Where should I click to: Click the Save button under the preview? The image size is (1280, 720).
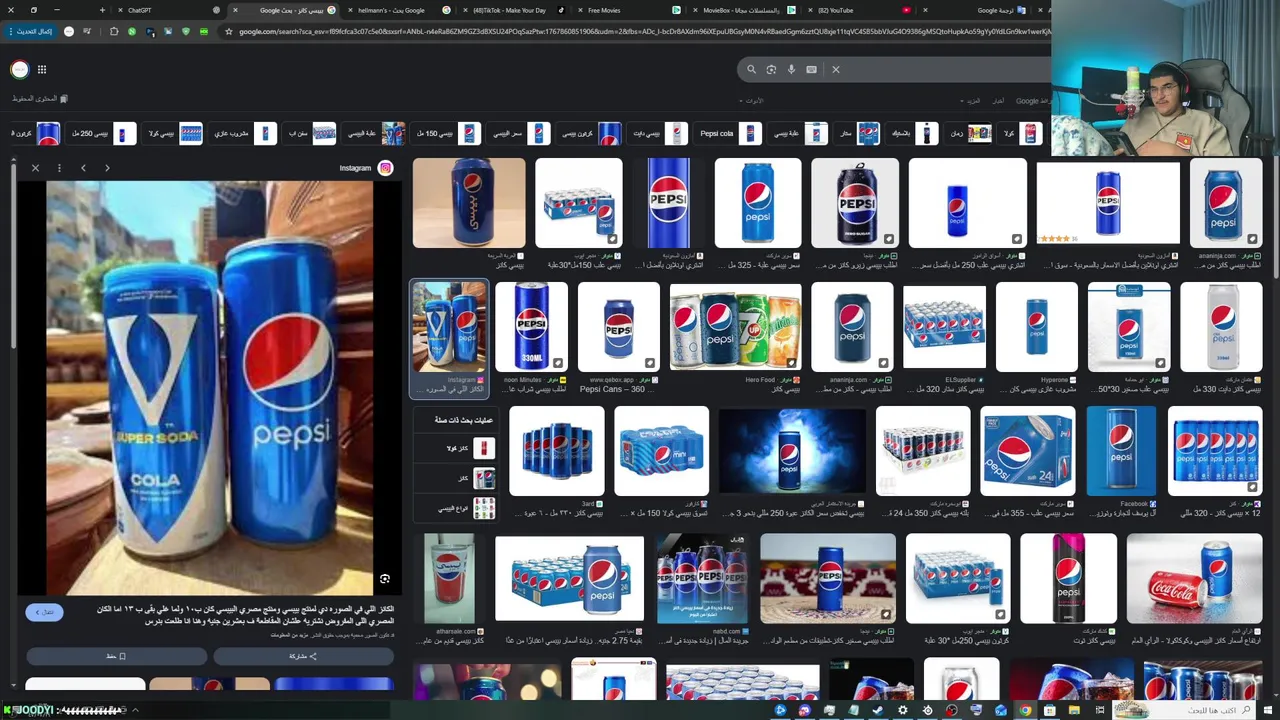click(116, 656)
